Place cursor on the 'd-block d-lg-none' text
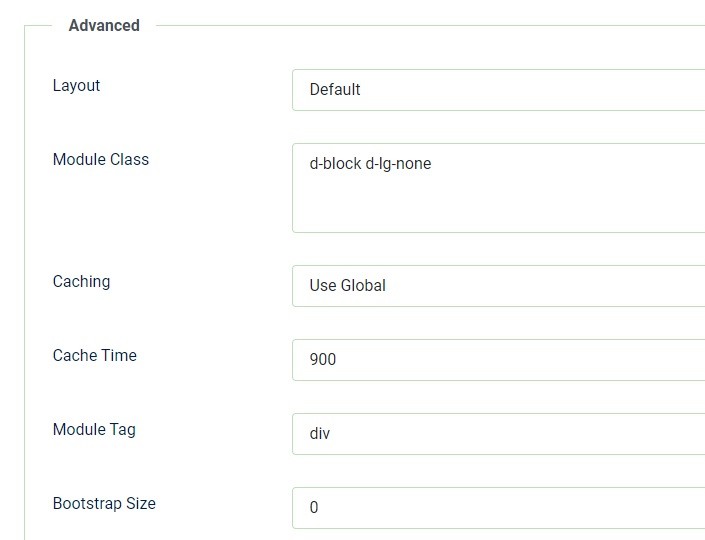 click(370, 164)
